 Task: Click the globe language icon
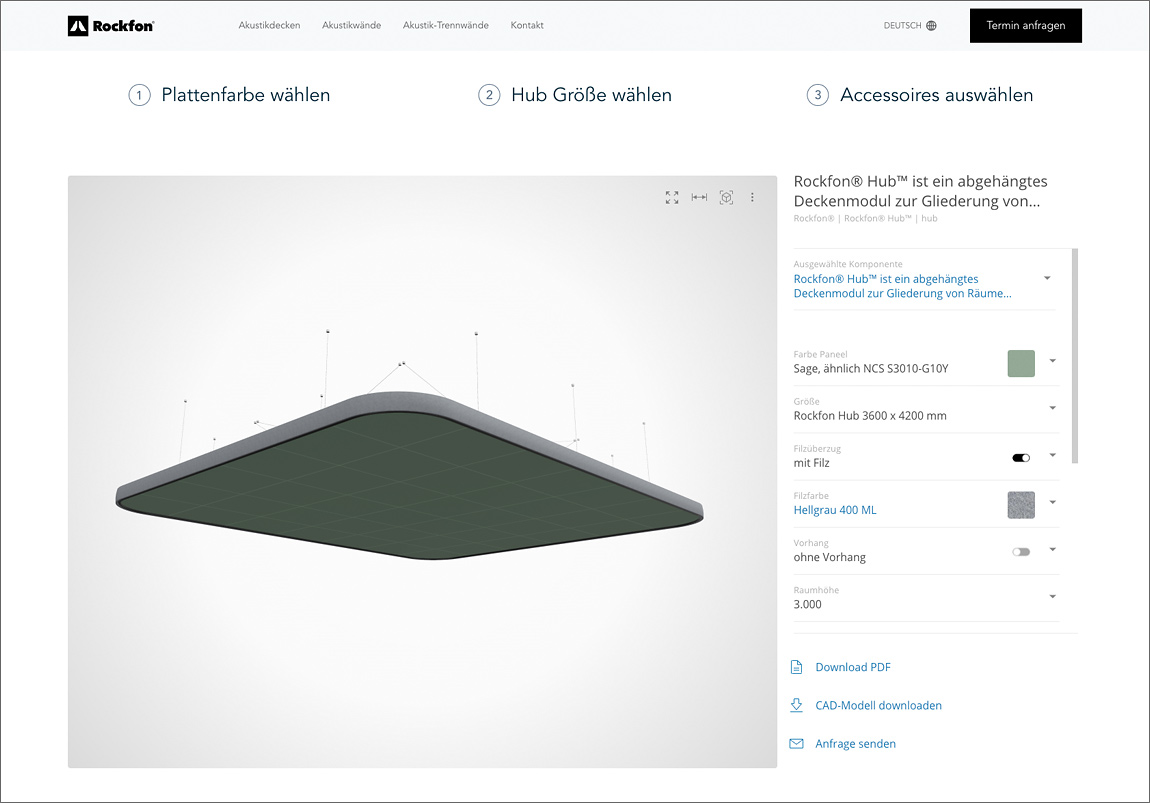click(931, 26)
